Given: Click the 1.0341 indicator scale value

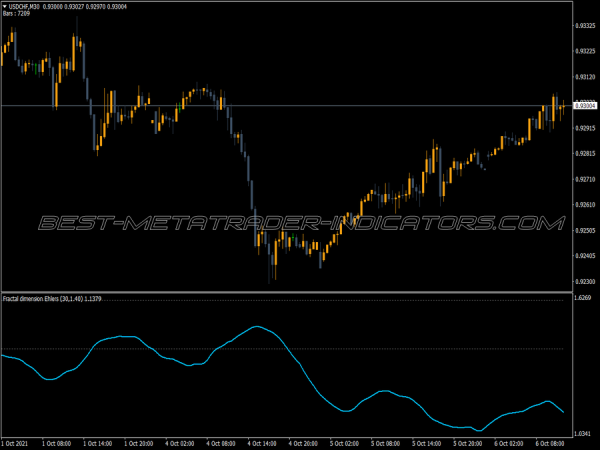Looking at the screenshot, I should point(583,434).
